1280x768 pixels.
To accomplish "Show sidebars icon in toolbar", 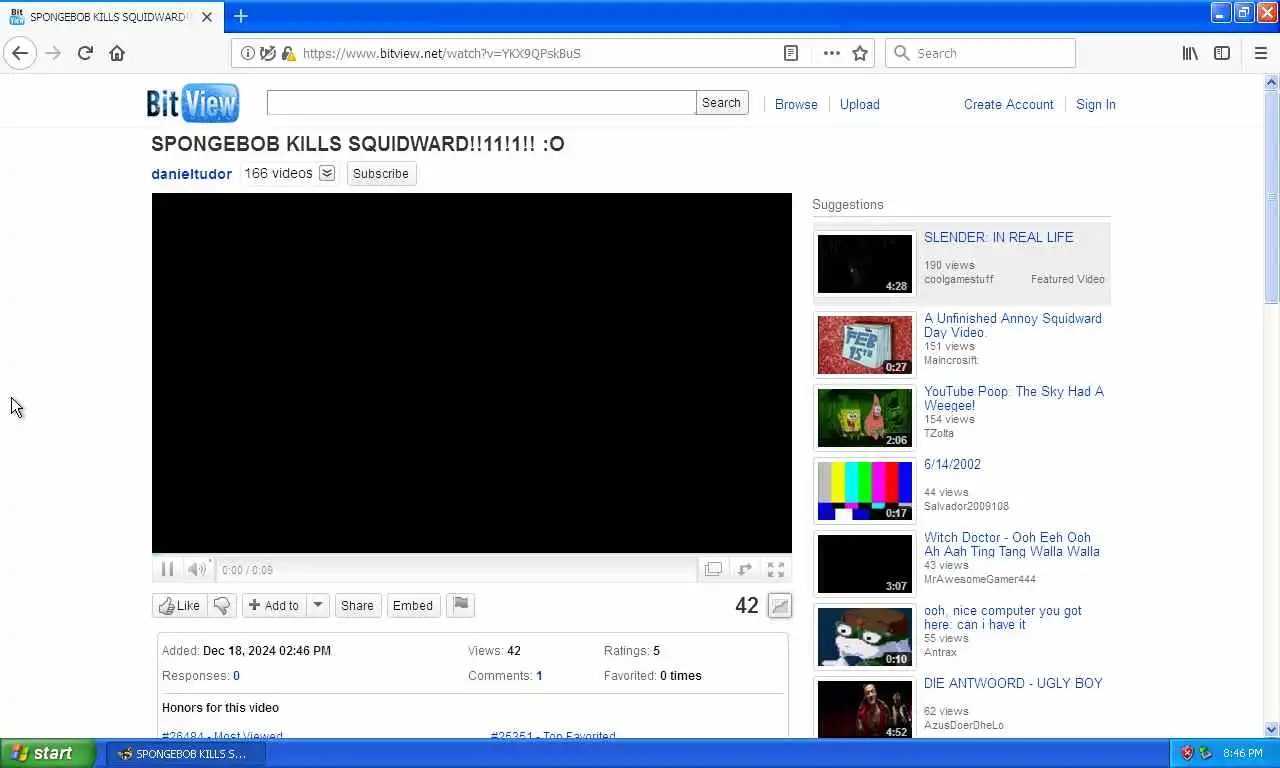I will [1222, 53].
